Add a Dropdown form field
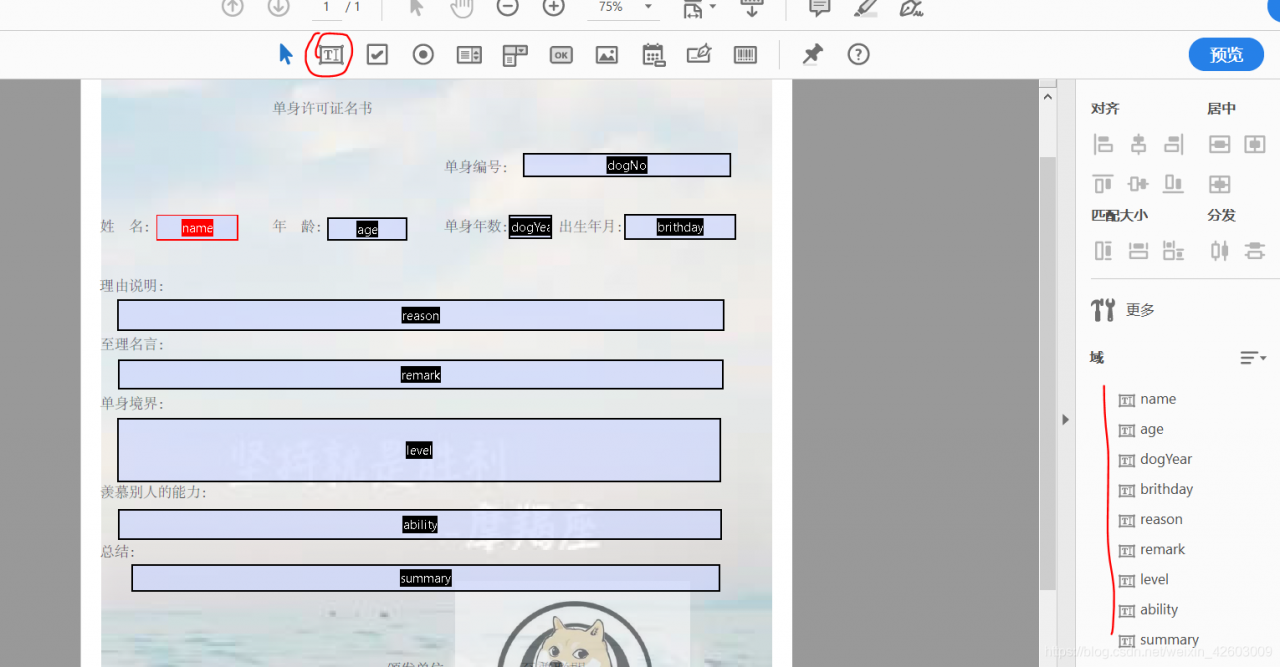The image size is (1280, 667). click(x=514, y=54)
